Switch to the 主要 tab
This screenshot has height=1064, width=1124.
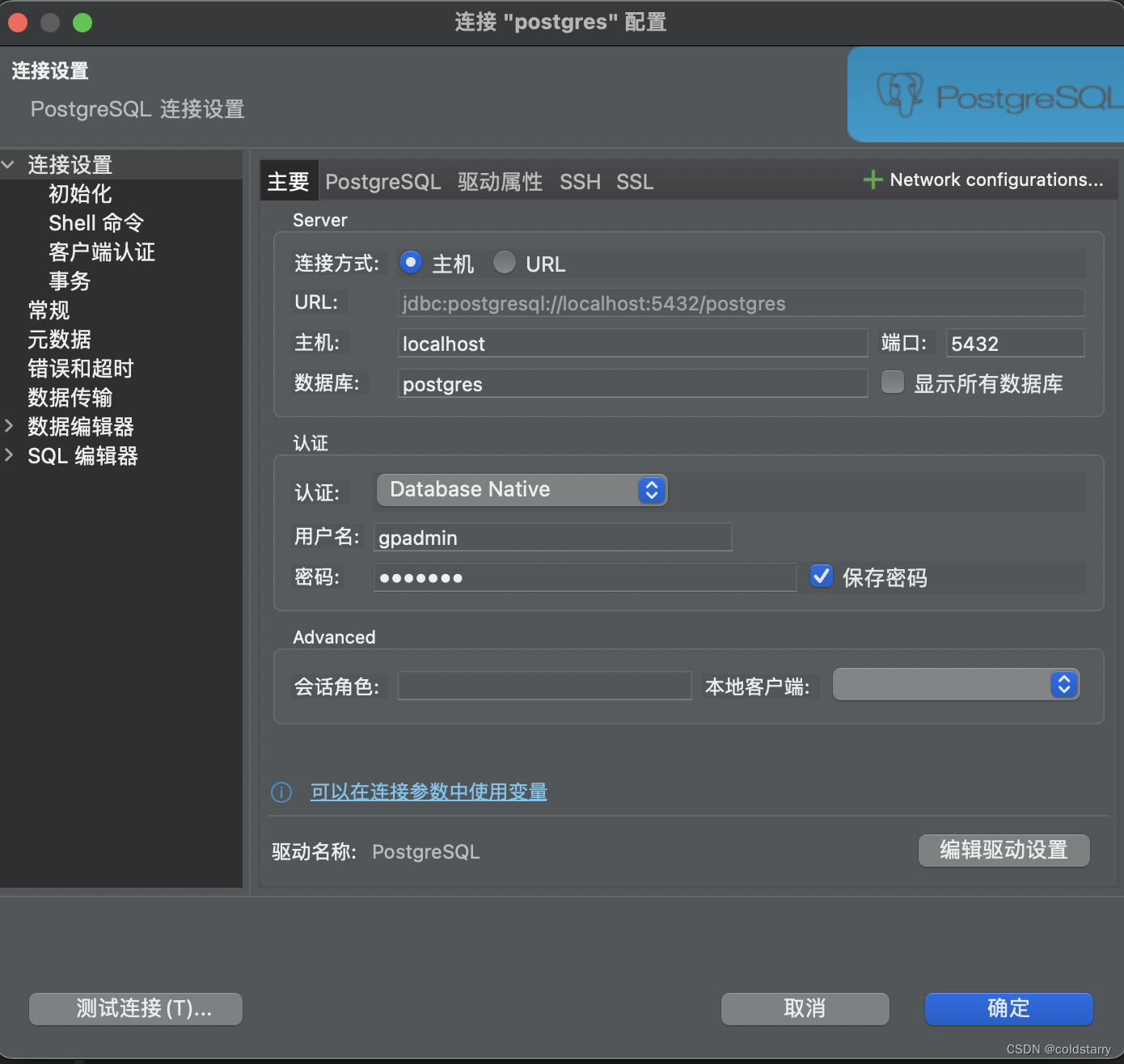(x=289, y=182)
